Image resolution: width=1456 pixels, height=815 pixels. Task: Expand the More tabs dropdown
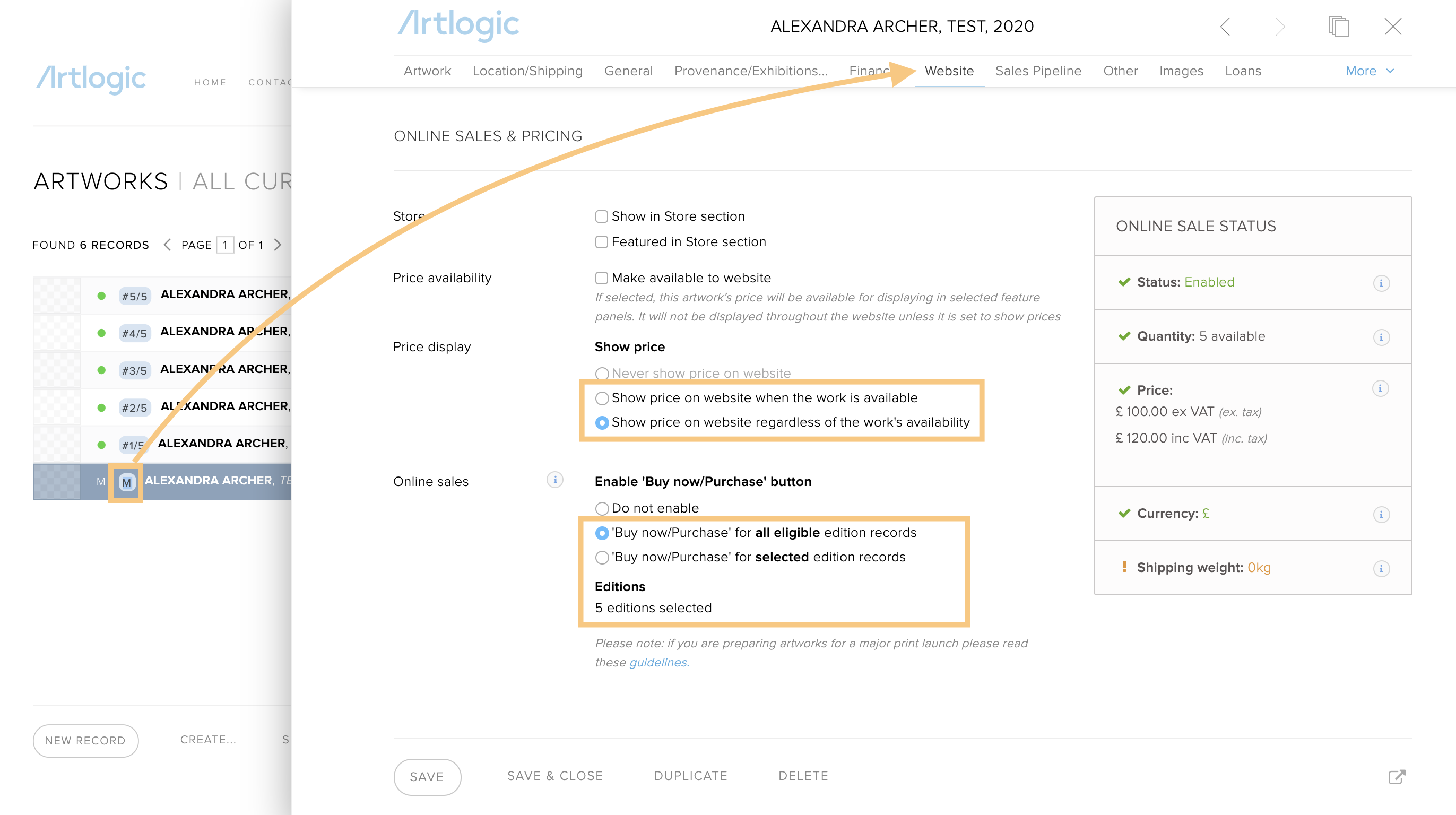[x=1370, y=71]
